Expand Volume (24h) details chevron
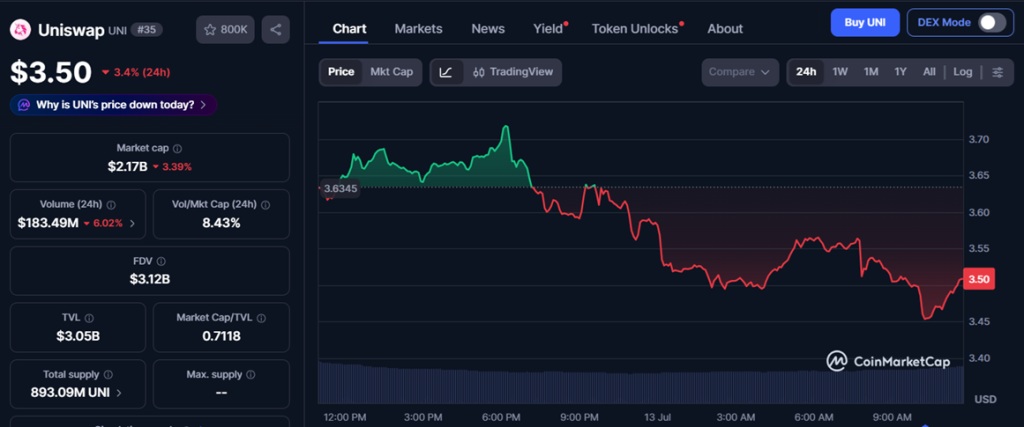Image resolution: width=1024 pixels, height=427 pixels. pos(133,223)
